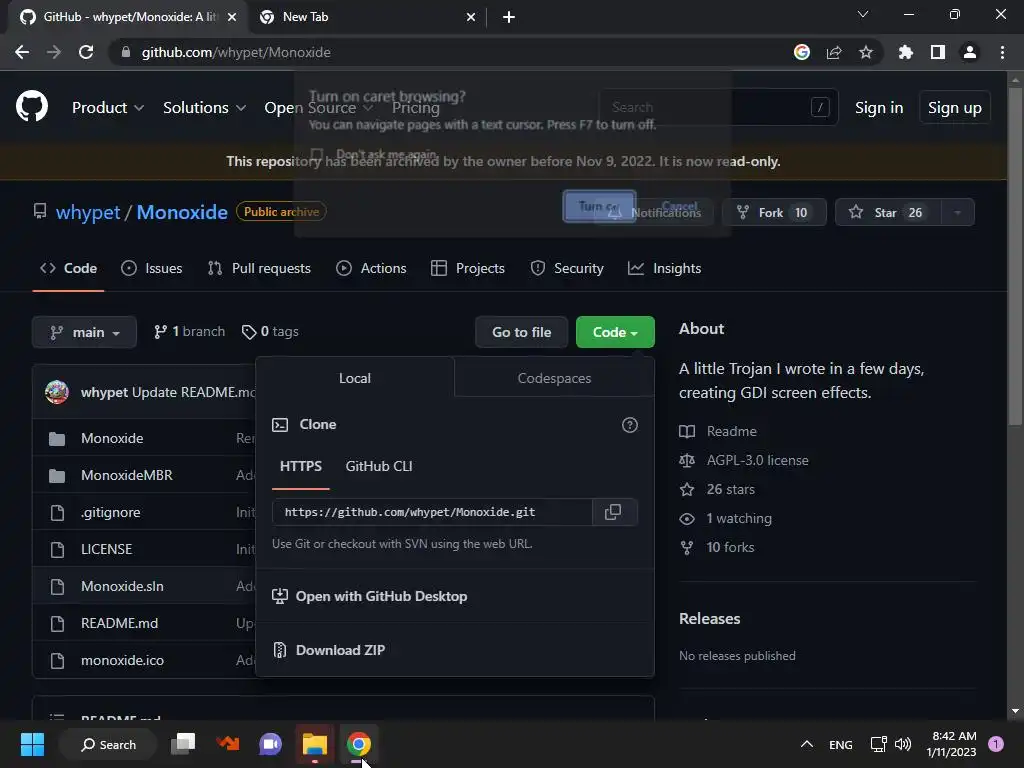This screenshot has width=1024, height=768.
Task: Click the Chrome address bar URL
Action: point(236,52)
